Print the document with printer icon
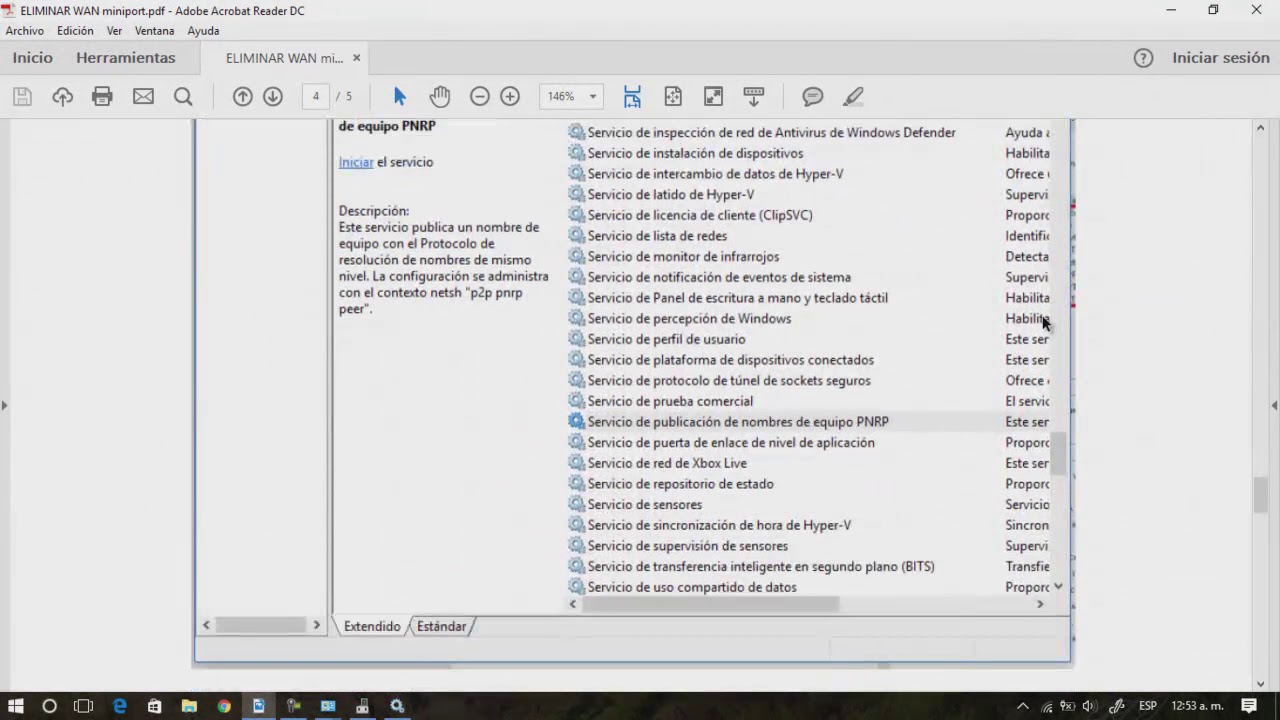The height and width of the screenshot is (720, 1280). point(102,97)
